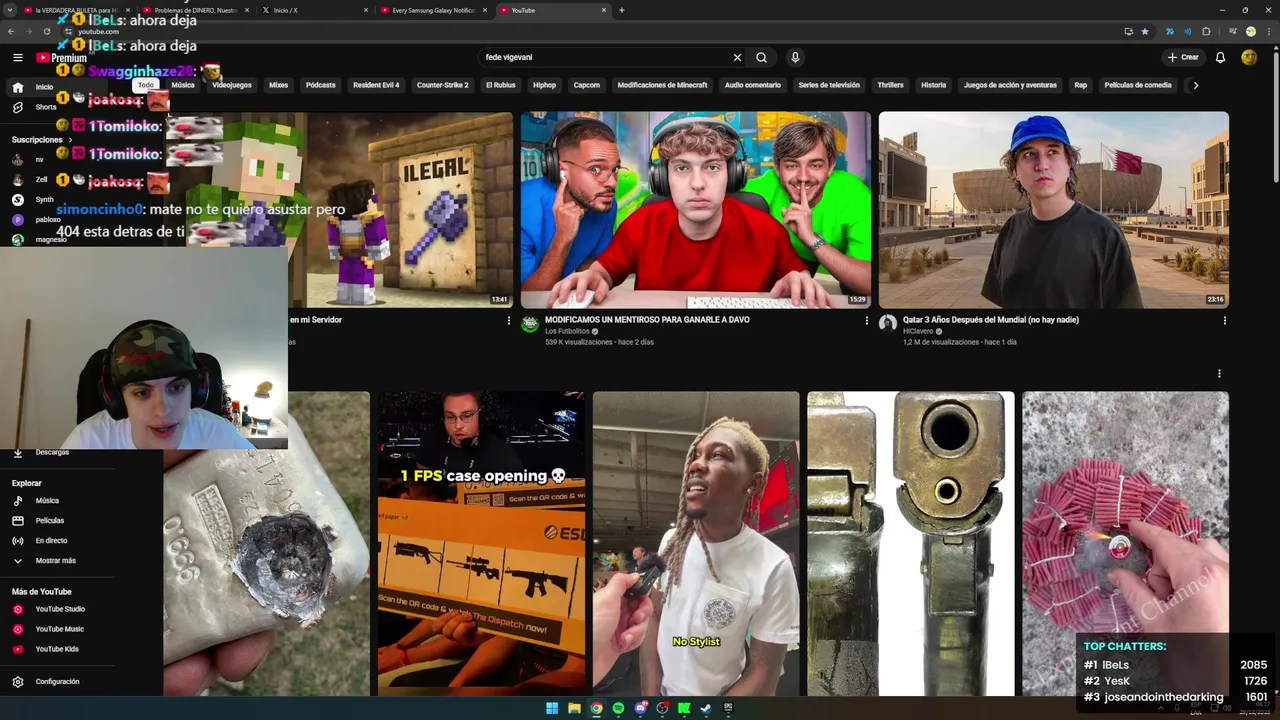Select the El Rubius chip

pyautogui.click(x=501, y=86)
